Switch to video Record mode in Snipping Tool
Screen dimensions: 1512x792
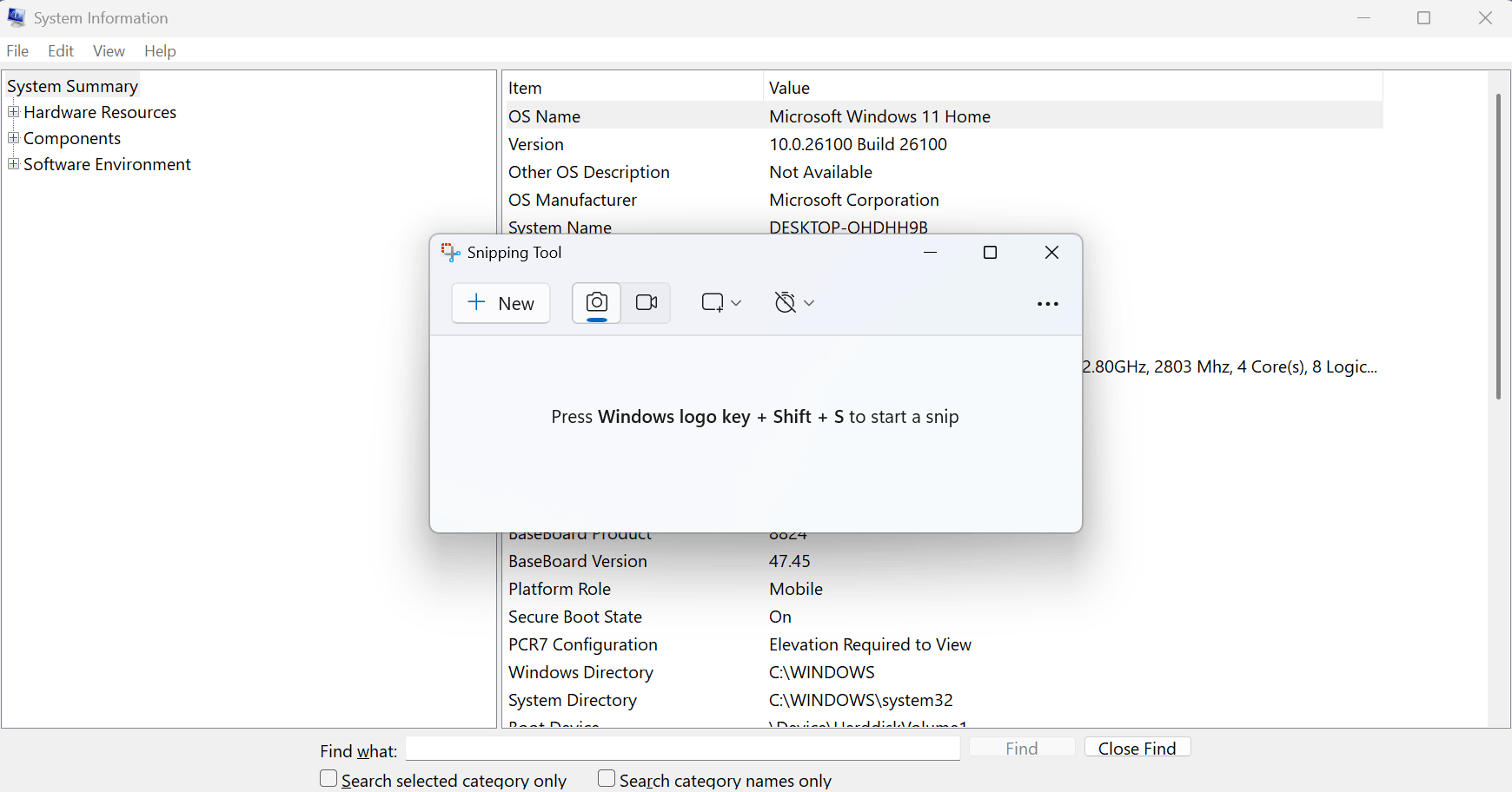[x=647, y=303]
